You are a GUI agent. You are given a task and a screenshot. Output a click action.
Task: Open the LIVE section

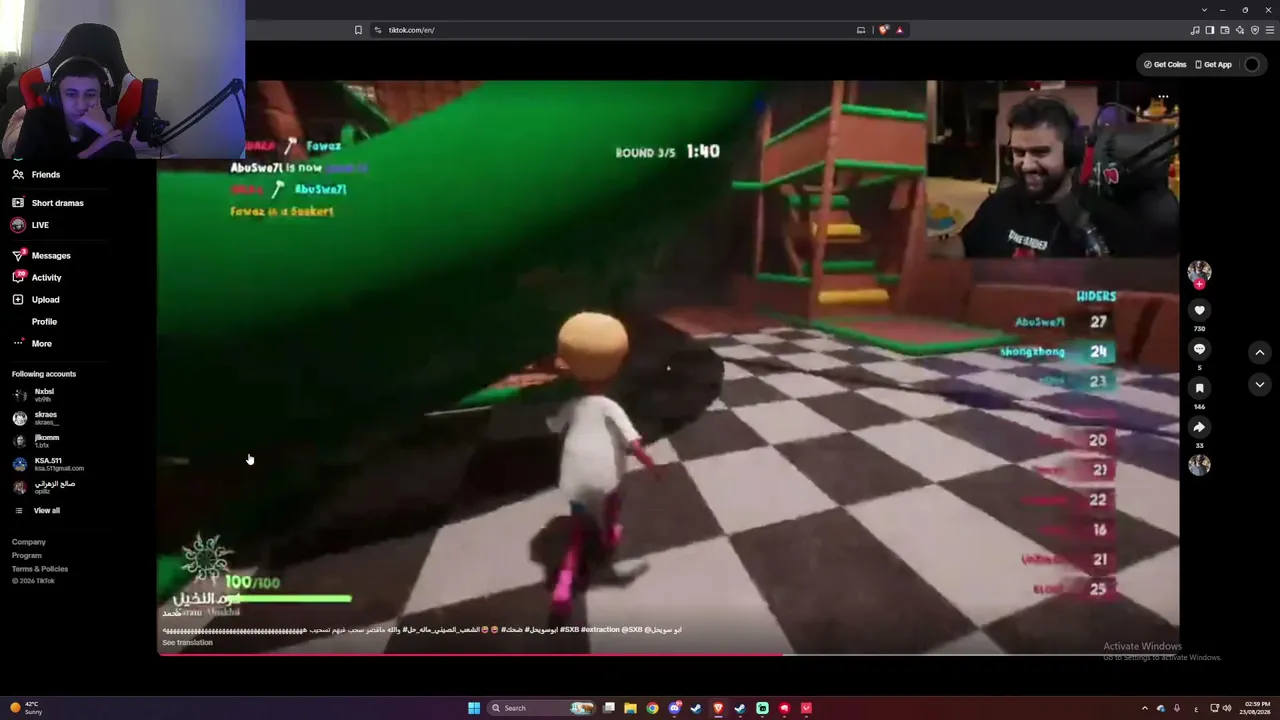[x=30, y=225]
